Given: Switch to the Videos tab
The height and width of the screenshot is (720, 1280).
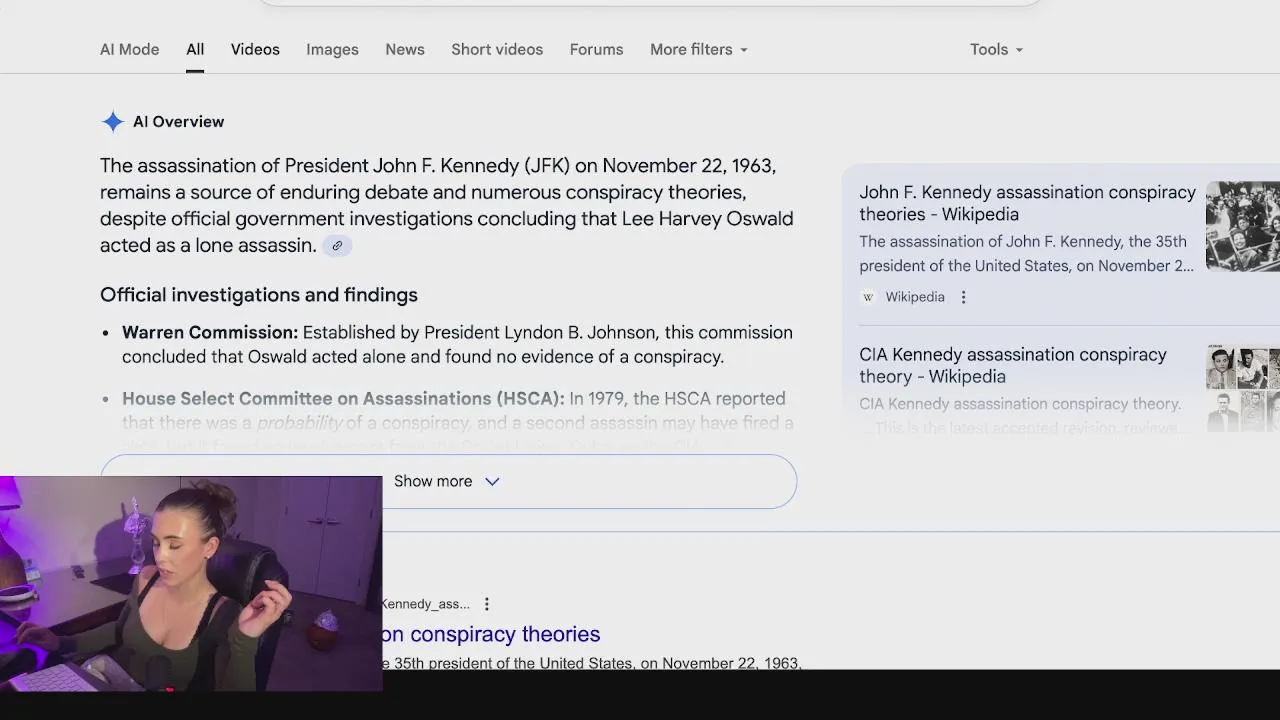Looking at the screenshot, I should pyautogui.click(x=255, y=49).
